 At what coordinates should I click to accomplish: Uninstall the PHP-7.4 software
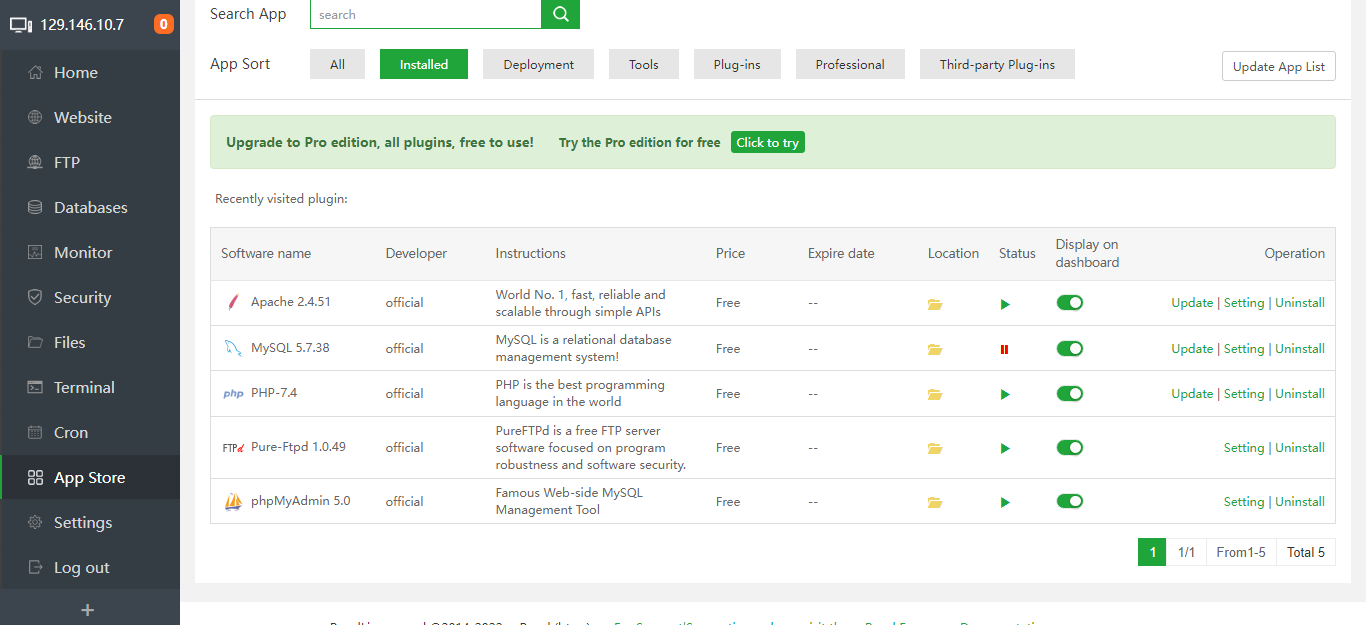pyautogui.click(x=1300, y=394)
